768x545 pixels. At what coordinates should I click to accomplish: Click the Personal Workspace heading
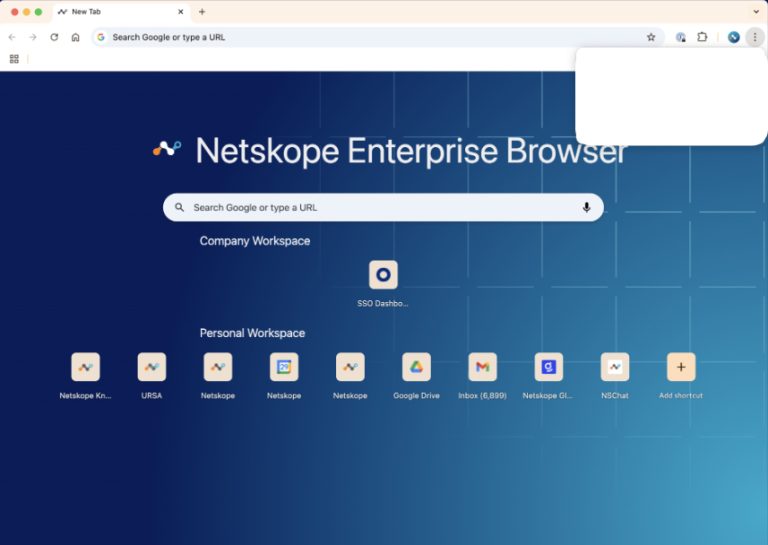[252, 333]
